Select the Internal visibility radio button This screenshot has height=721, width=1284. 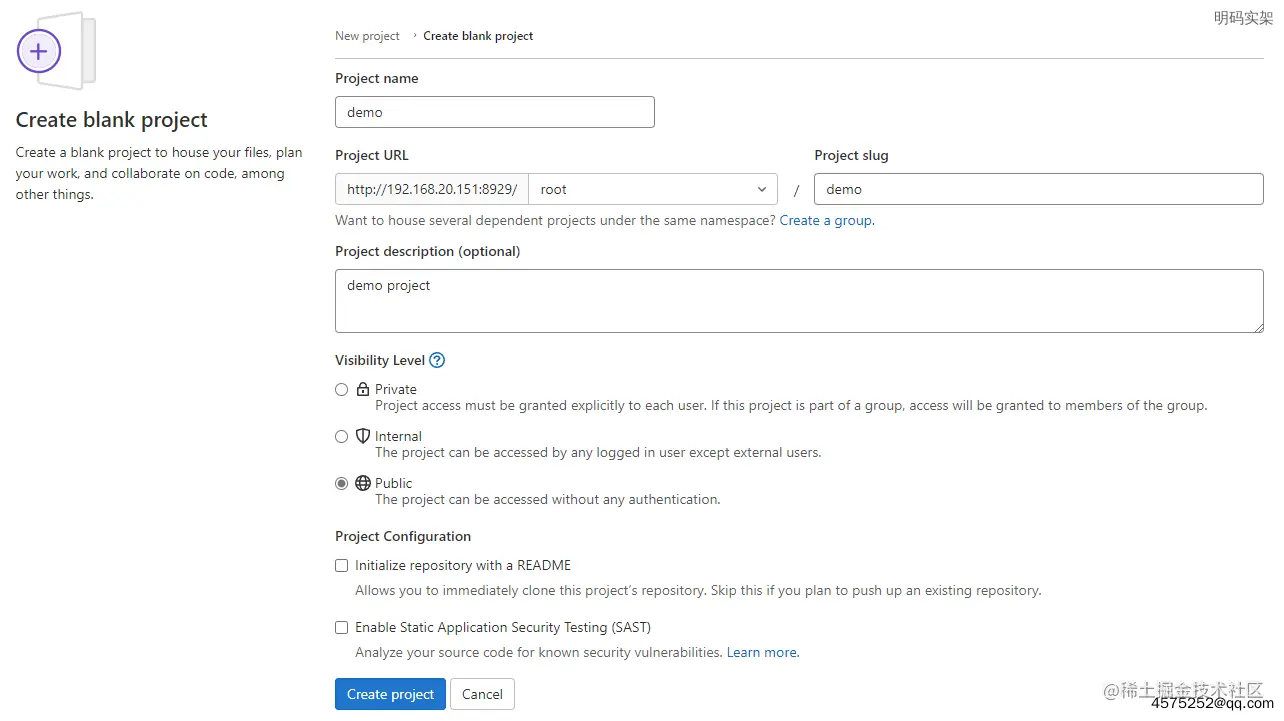tap(342, 437)
